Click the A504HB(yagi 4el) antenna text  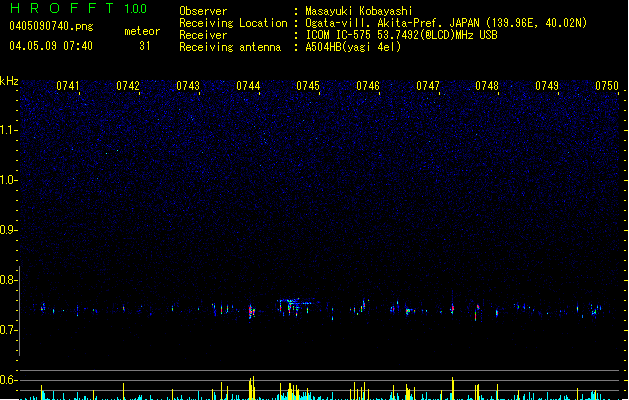click(353, 47)
